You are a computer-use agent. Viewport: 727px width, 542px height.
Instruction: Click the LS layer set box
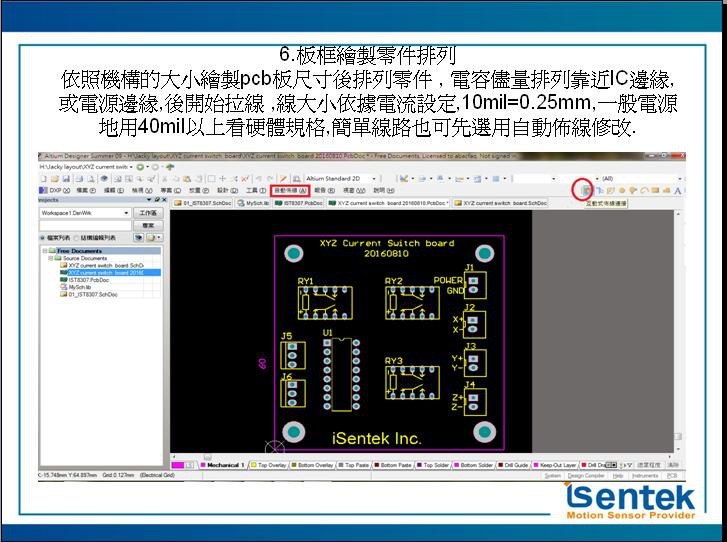point(190,465)
